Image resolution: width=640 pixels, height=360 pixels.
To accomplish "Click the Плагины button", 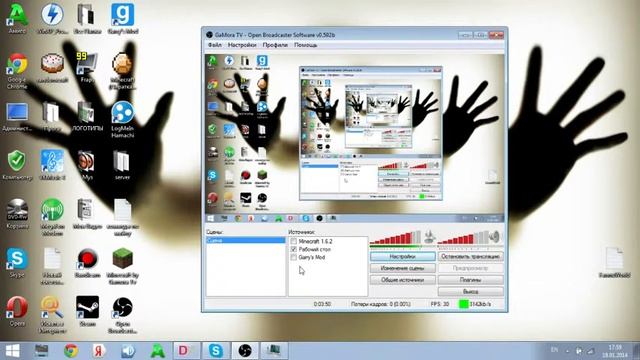I will (x=471, y=280).
